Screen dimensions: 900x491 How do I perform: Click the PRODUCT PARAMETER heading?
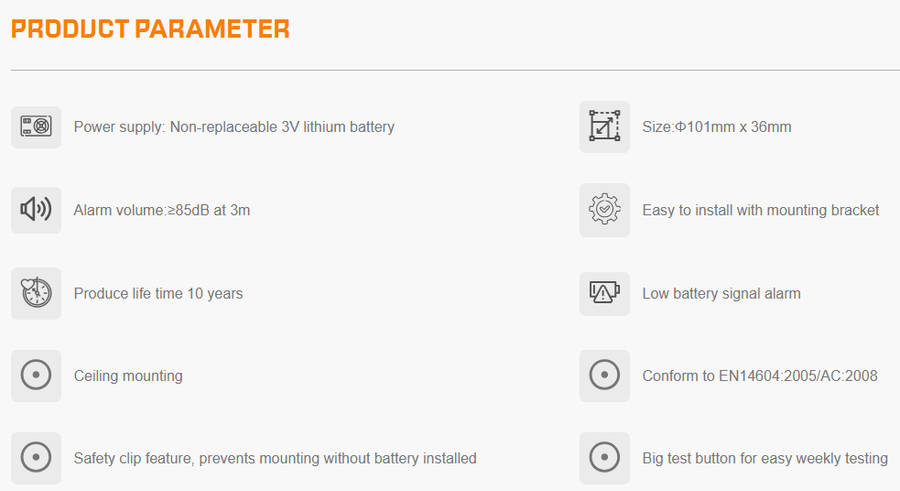click(150, 29)
